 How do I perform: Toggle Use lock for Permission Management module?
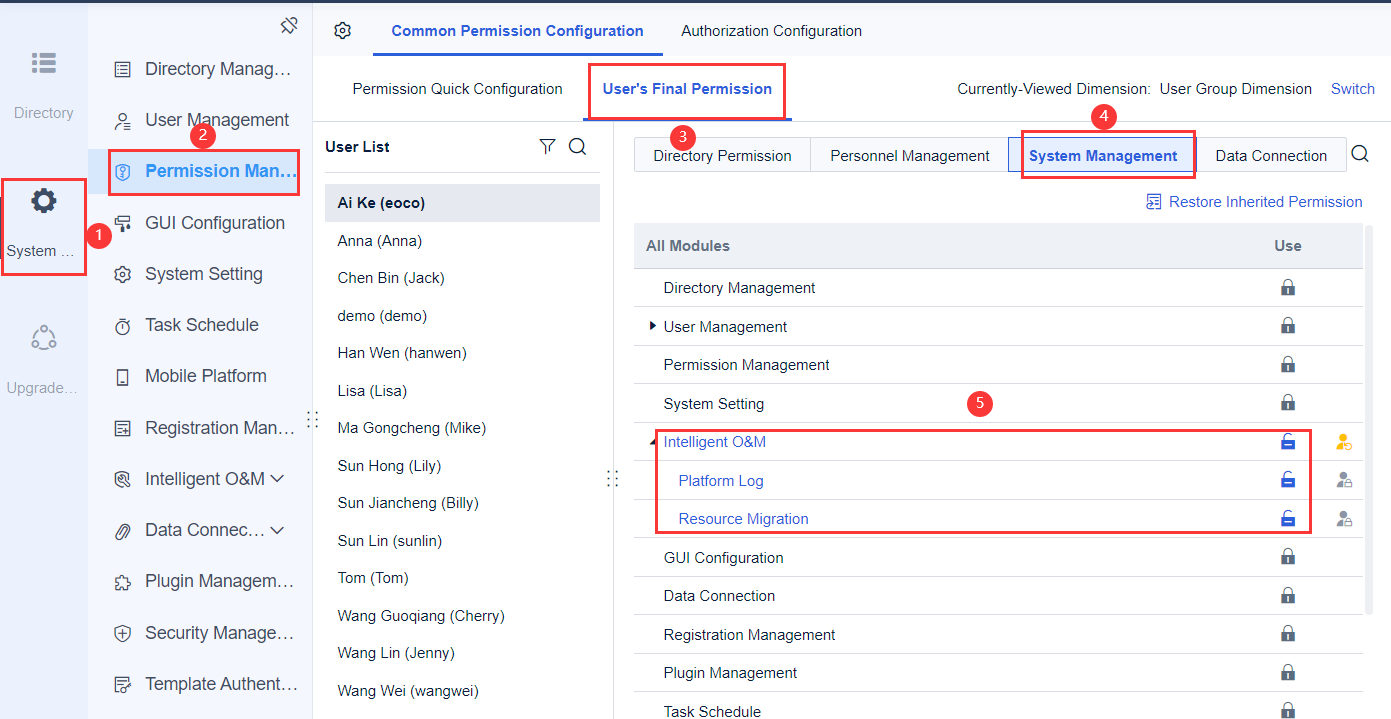pyautogui.click(x=1288, y=364)
